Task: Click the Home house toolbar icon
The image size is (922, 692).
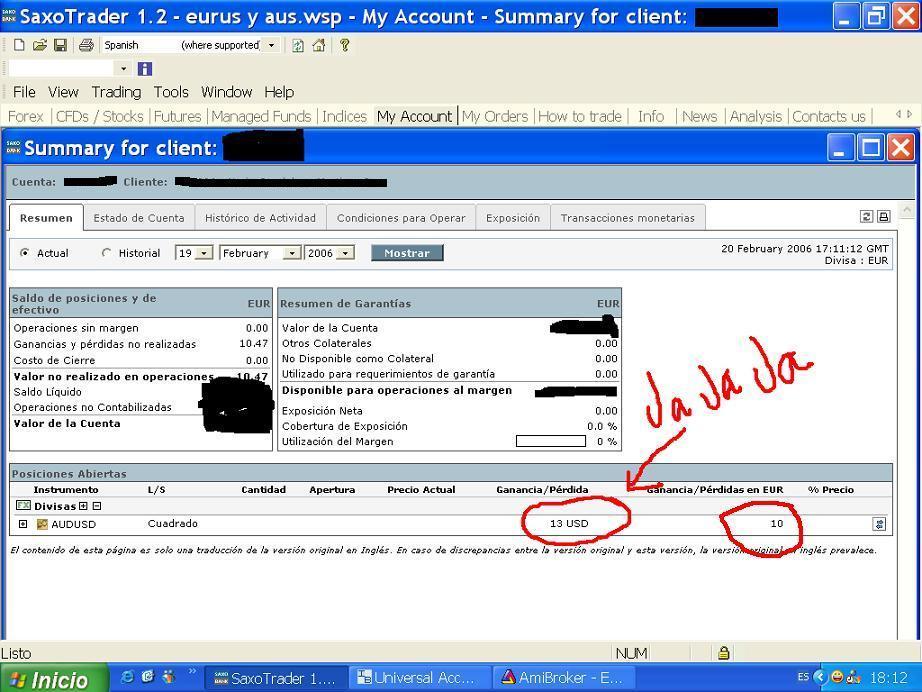Action: (319, 45)
